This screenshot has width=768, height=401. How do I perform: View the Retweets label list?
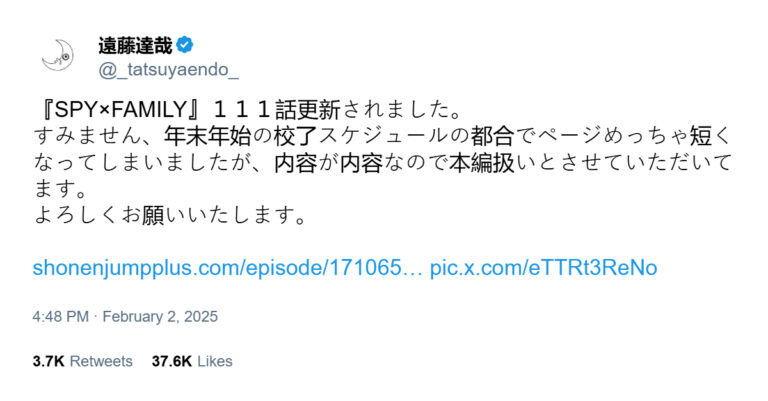point(101,361)
